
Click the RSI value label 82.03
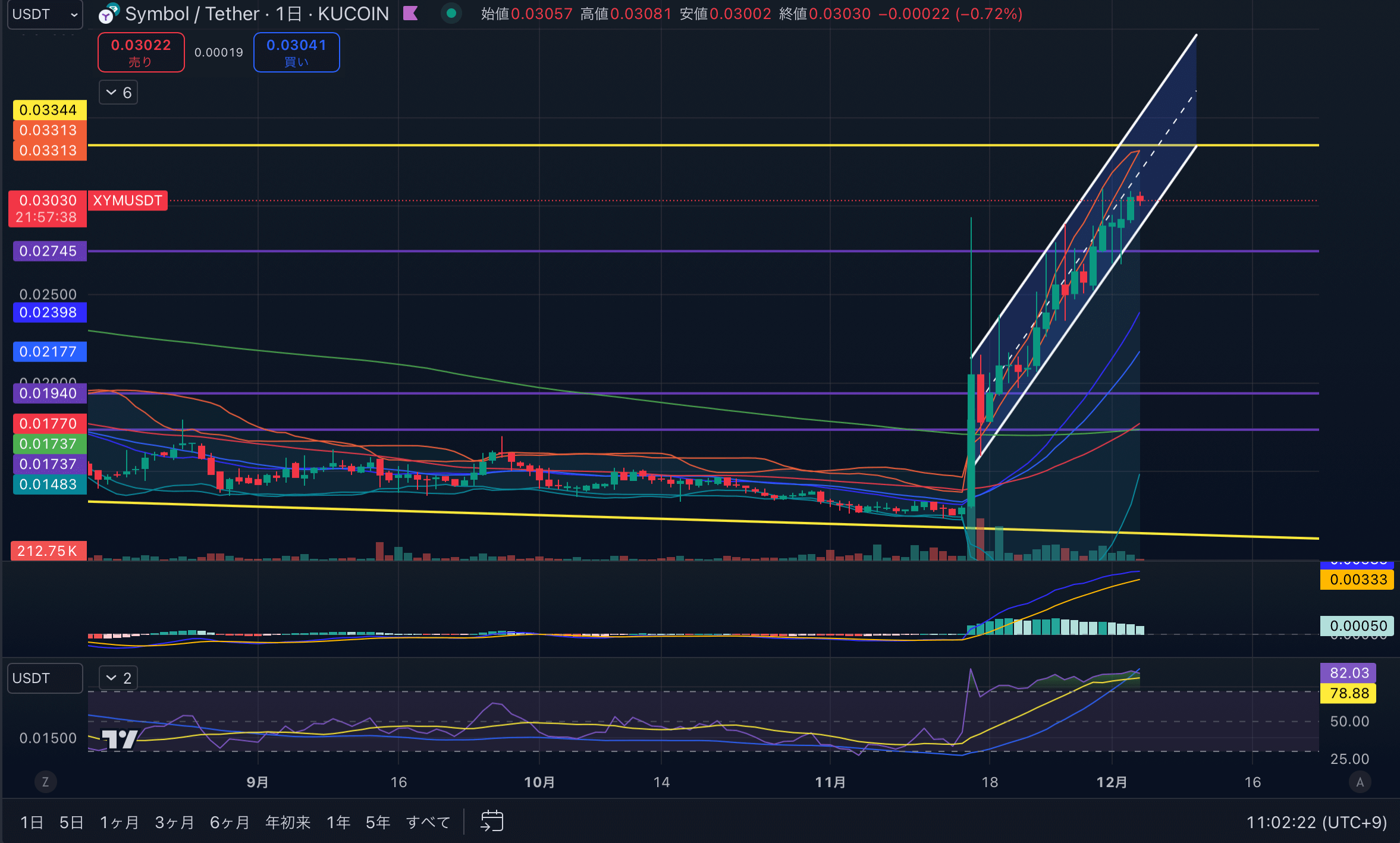pos(1349,673)
